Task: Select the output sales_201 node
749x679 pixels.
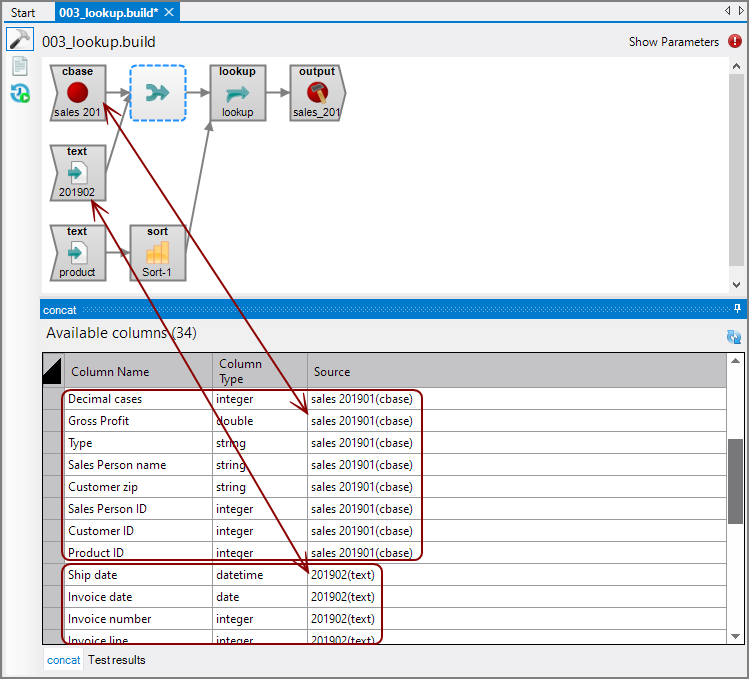Action: coord(316,93)
